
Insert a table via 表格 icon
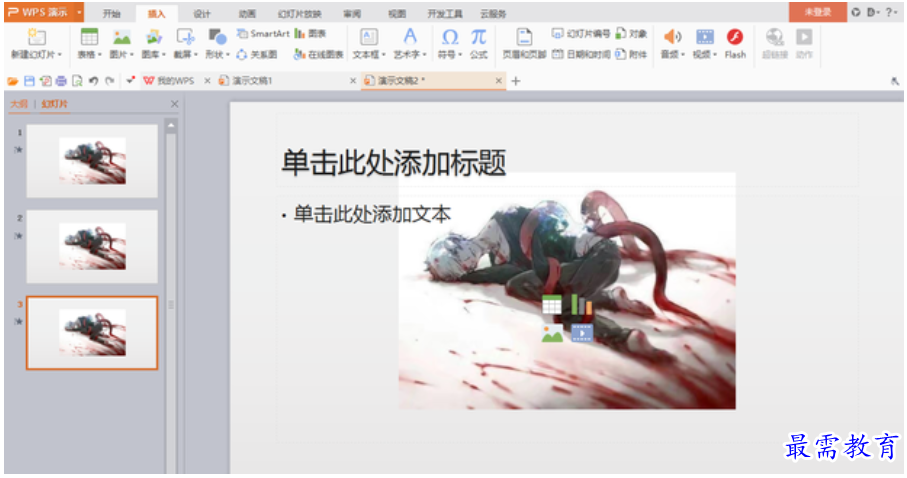[x=89, y=37]
